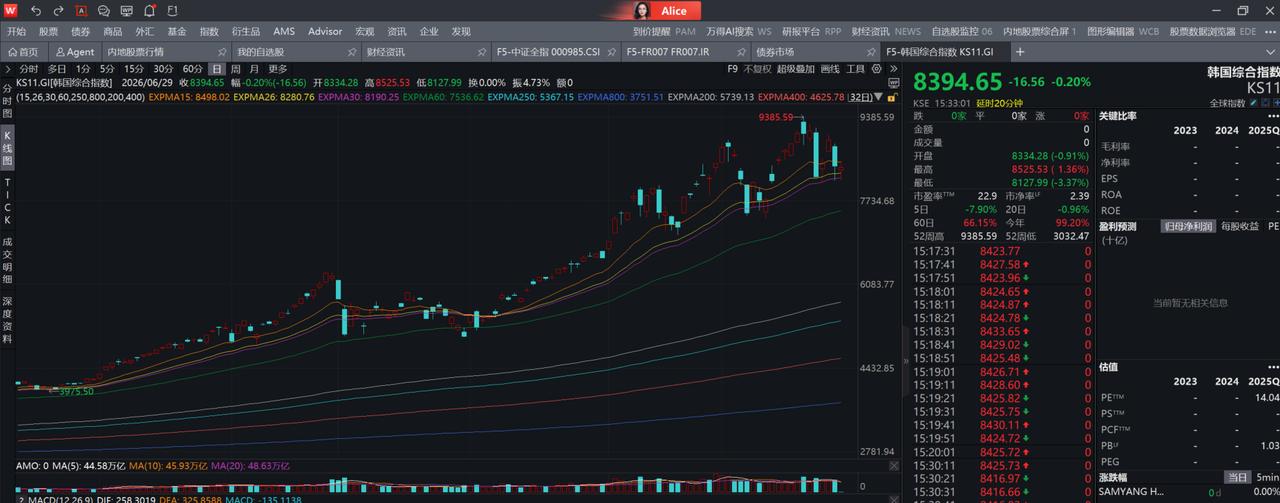Screen dimensions: 1280x503
Task: Switch sidebar to TICK view
Action: coord(7,201)
